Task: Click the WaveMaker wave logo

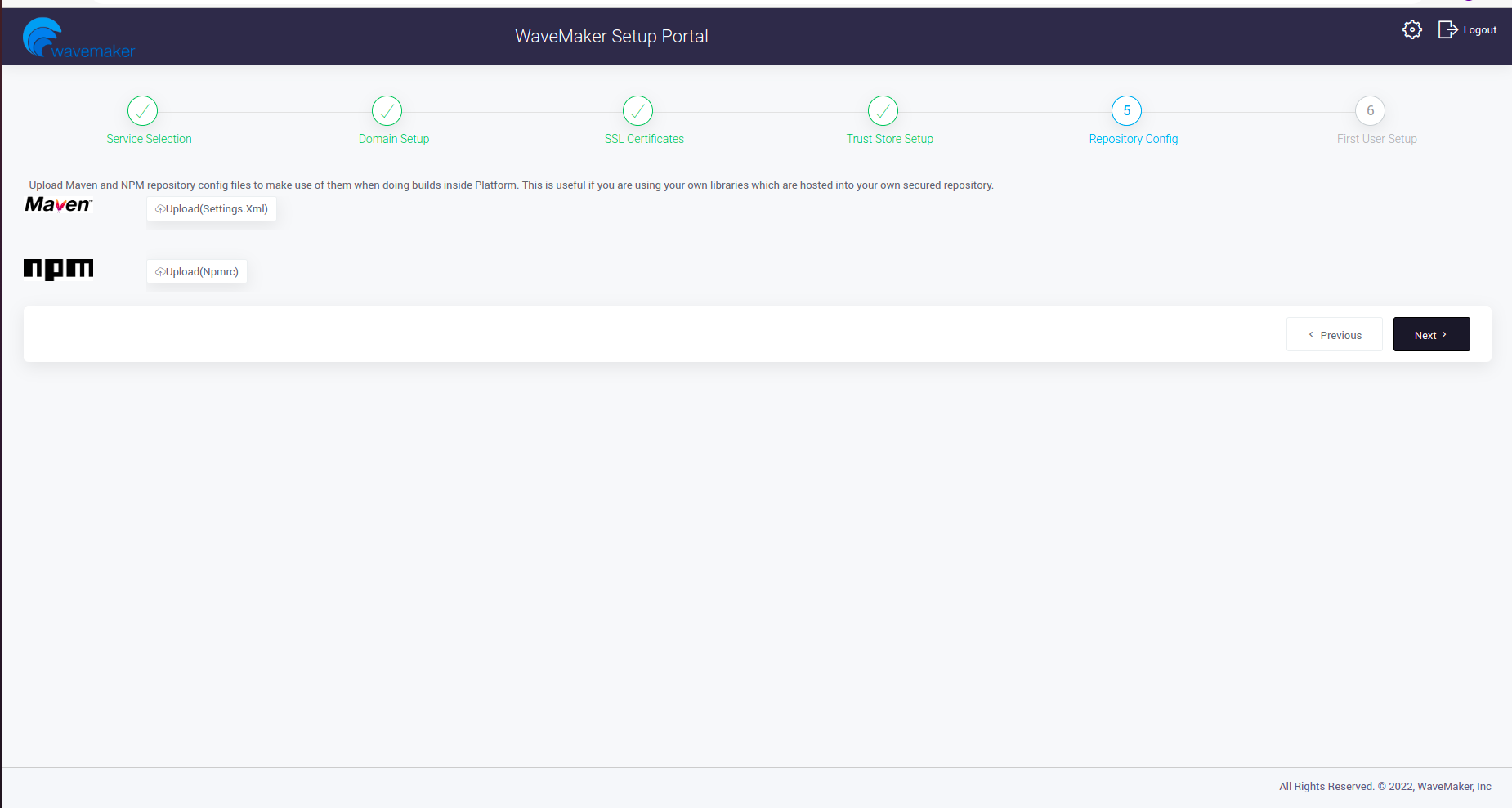Action: 42,36
